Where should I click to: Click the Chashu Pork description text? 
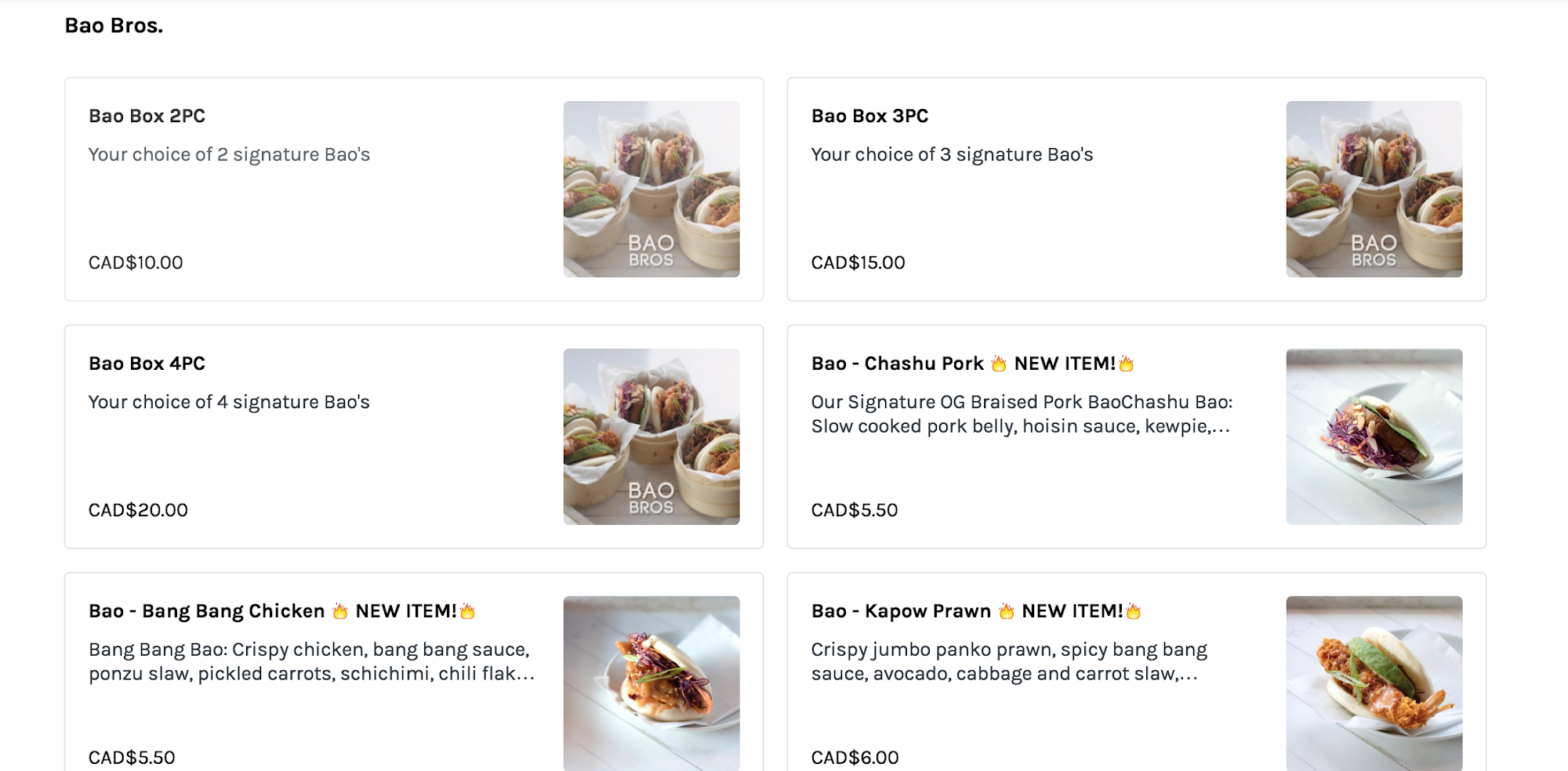(1021, 414)
